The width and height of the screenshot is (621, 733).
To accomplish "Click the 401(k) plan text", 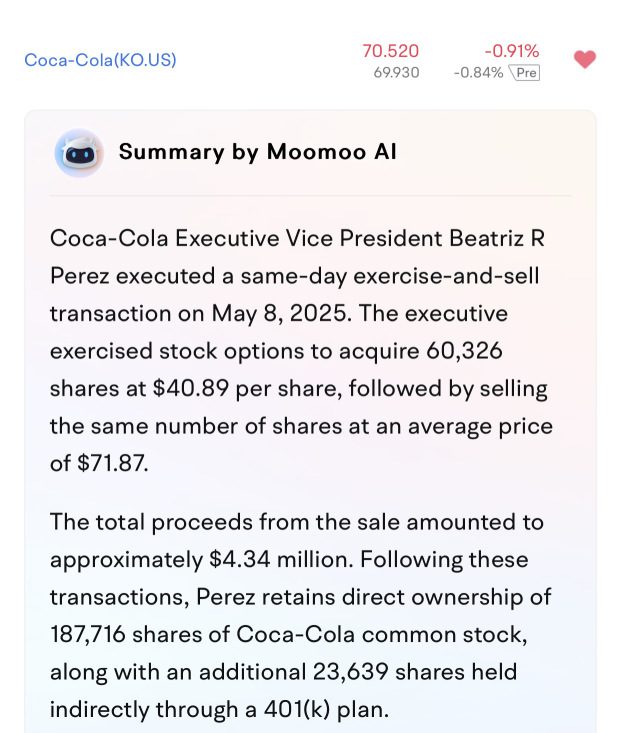I will coord(326,710).
